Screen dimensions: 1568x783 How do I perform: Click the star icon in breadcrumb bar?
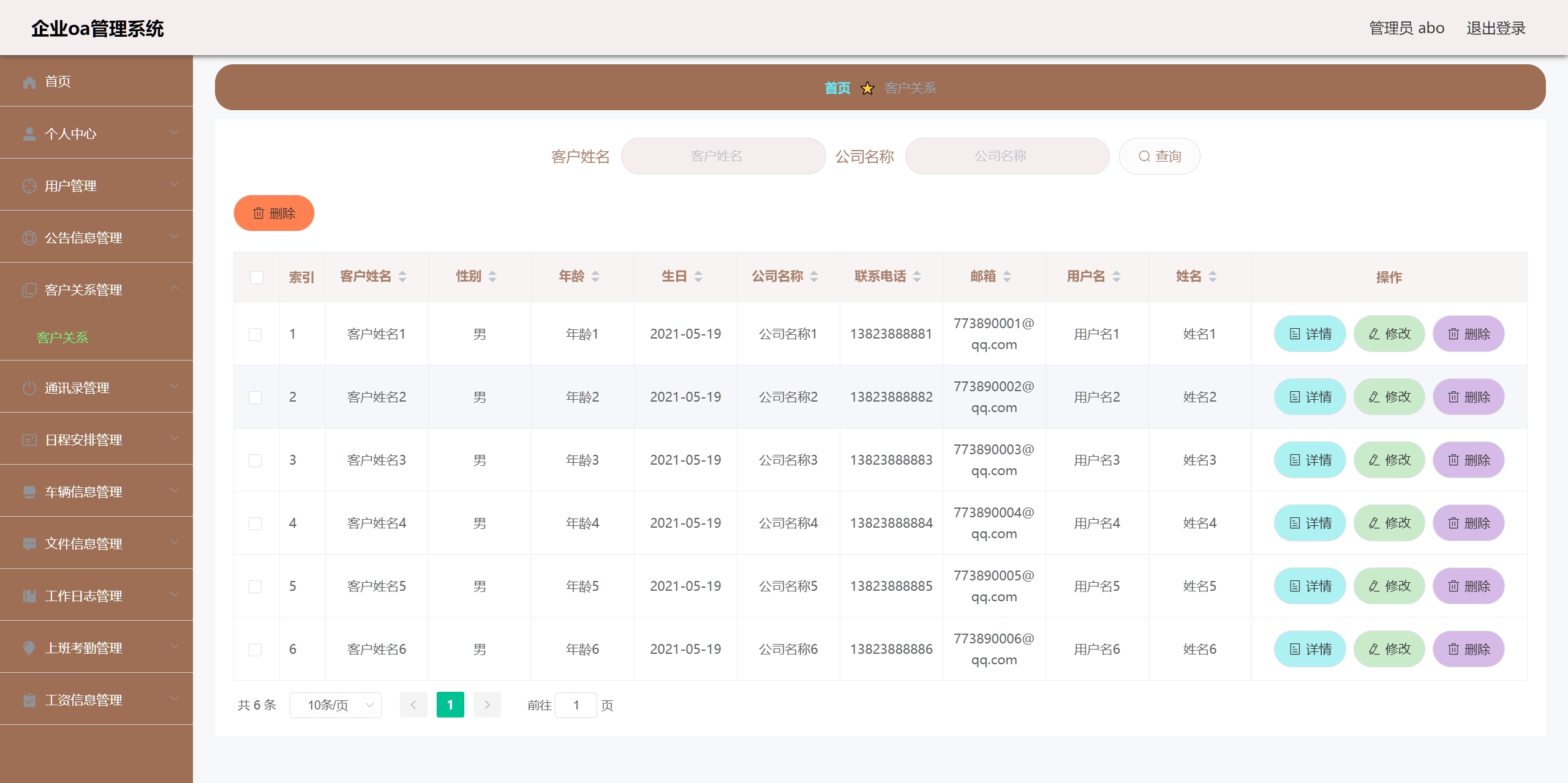click(x=867, y=88)
